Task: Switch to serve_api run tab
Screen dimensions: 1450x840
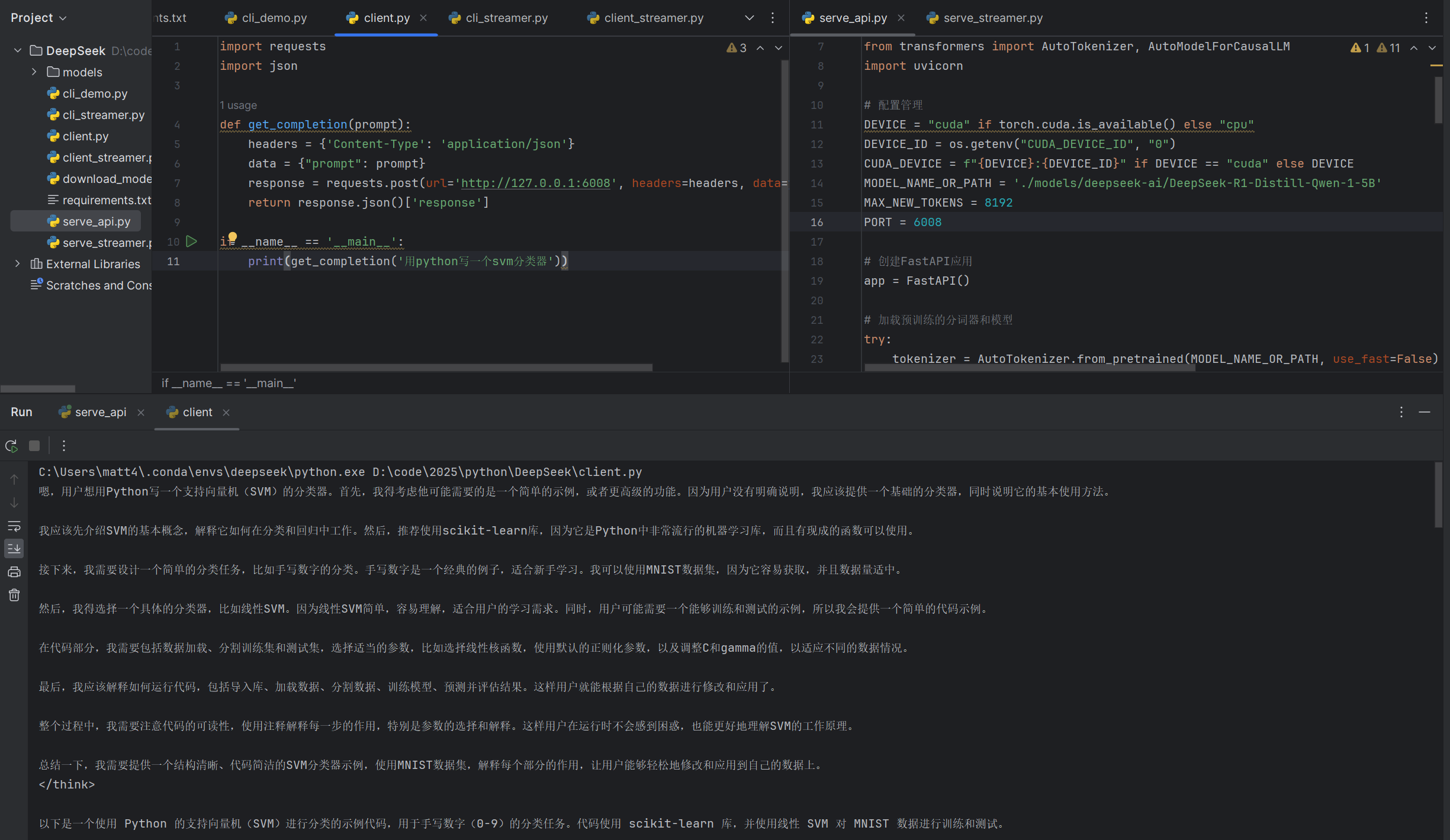Action: [100, 412]
